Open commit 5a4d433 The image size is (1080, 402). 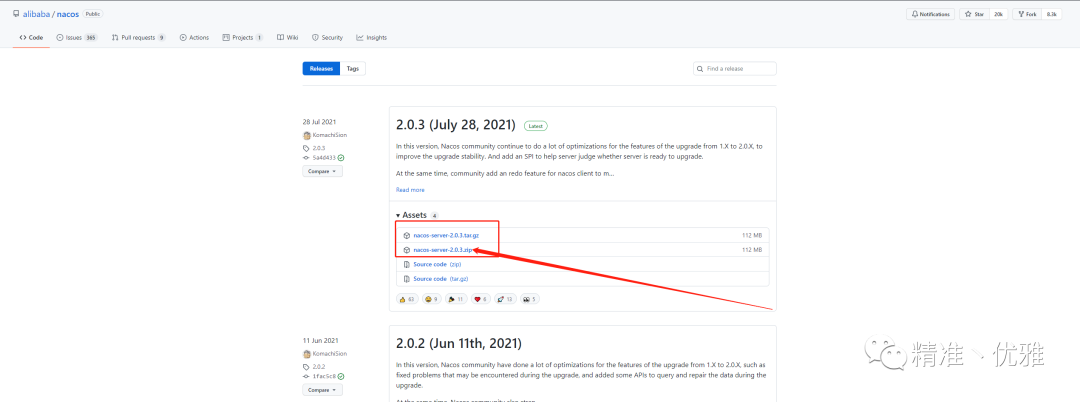tap(324, 158)
